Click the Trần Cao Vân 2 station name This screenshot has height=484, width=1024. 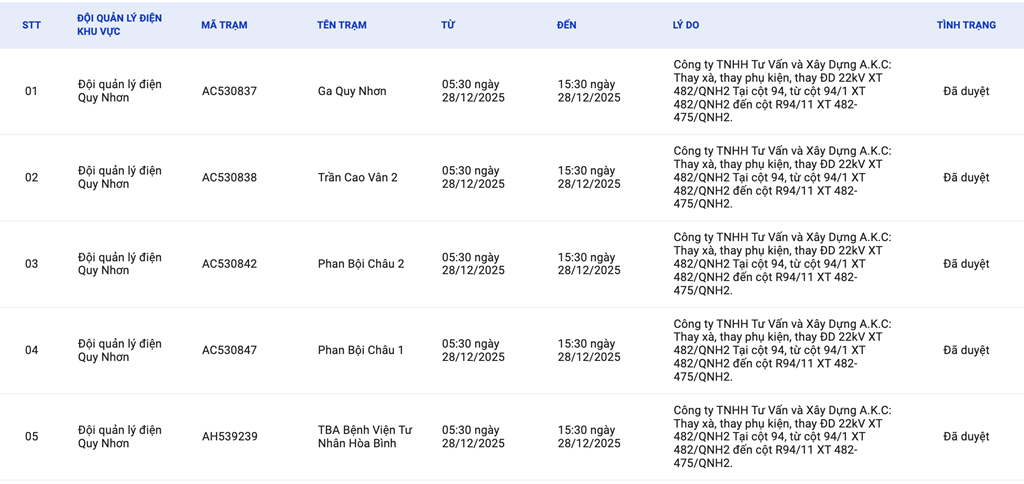358,178
